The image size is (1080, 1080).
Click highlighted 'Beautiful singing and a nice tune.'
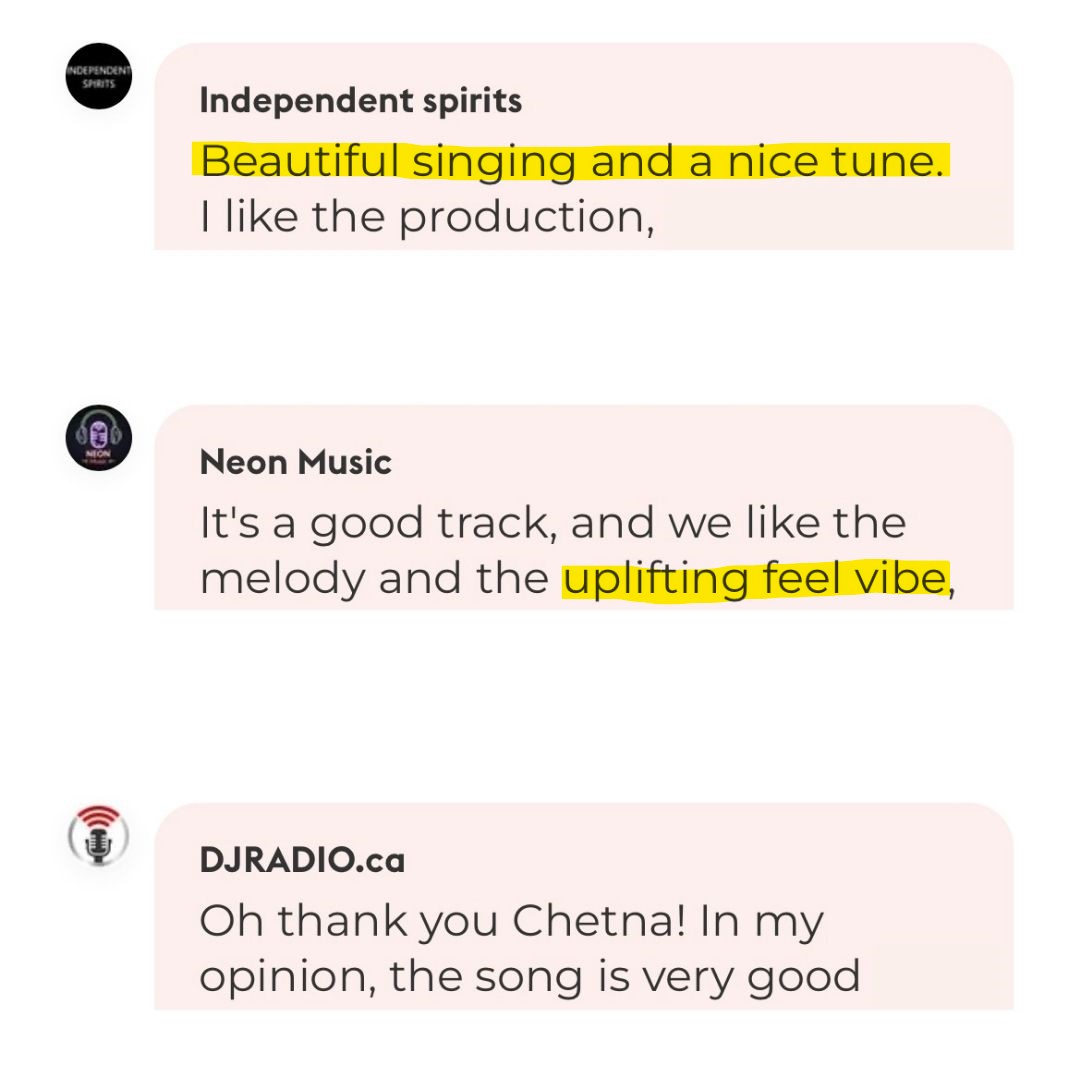point(571,161)
